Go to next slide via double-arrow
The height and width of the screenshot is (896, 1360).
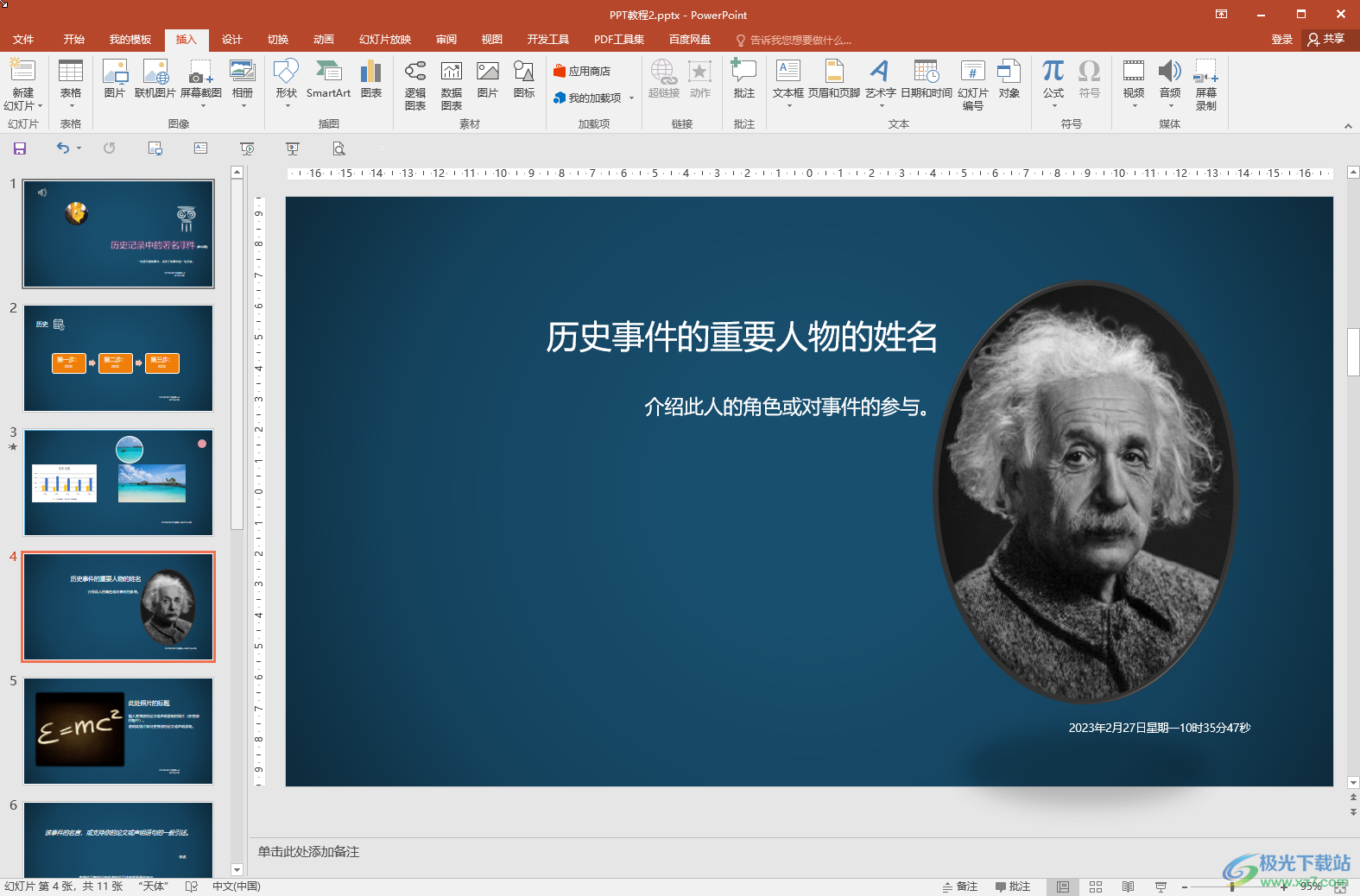click(x=1353, y=813)
